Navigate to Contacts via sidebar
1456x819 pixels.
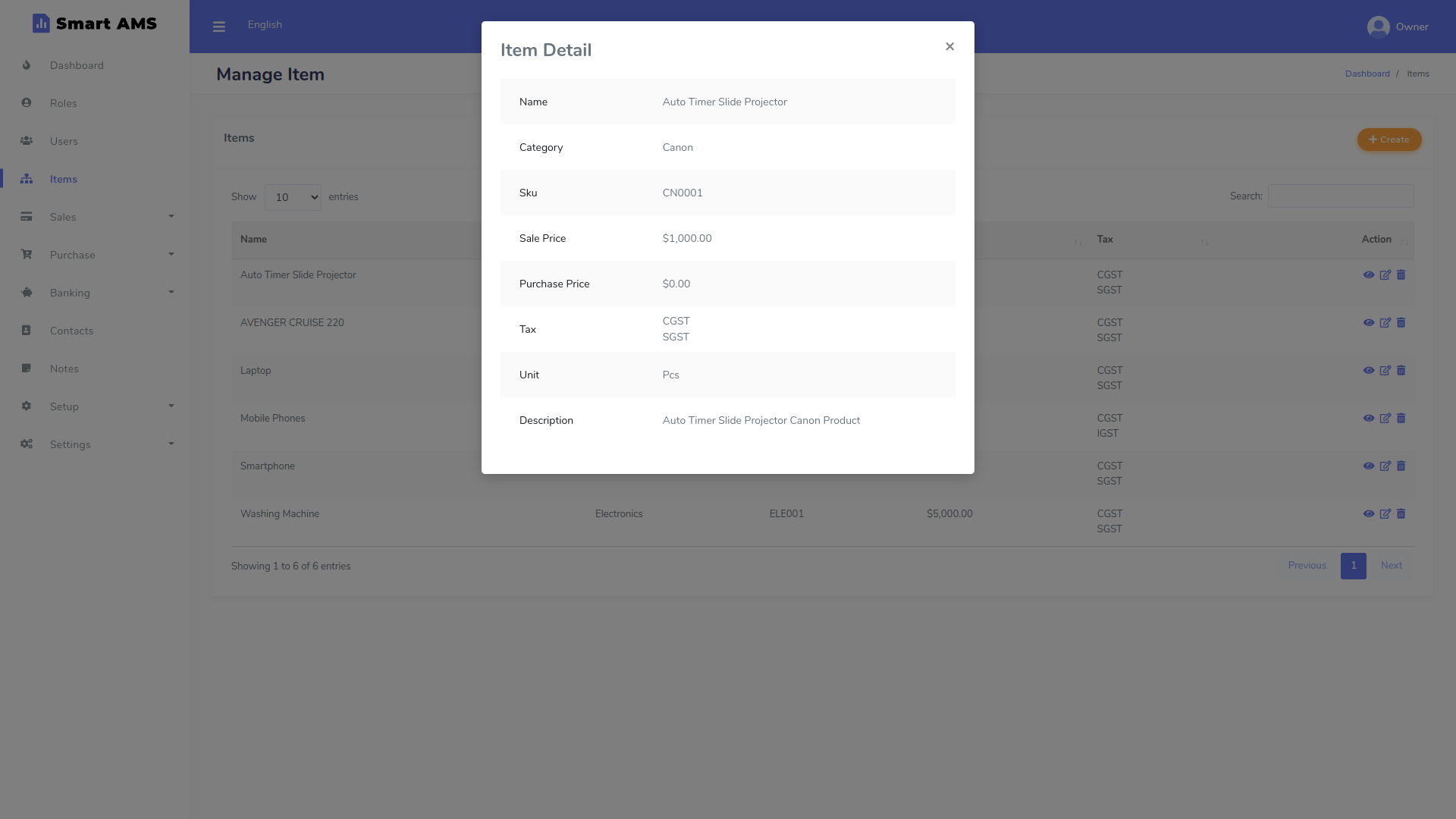click(73, 331)
